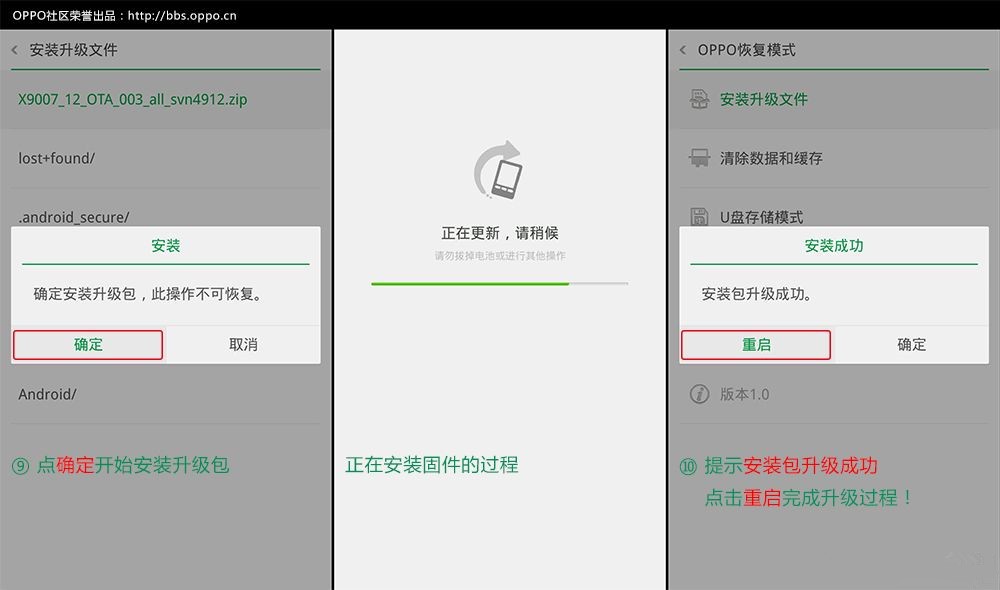Confirm install with 确定 button
This screenshot has height=590, width=1000.
[x=88, y=344]
